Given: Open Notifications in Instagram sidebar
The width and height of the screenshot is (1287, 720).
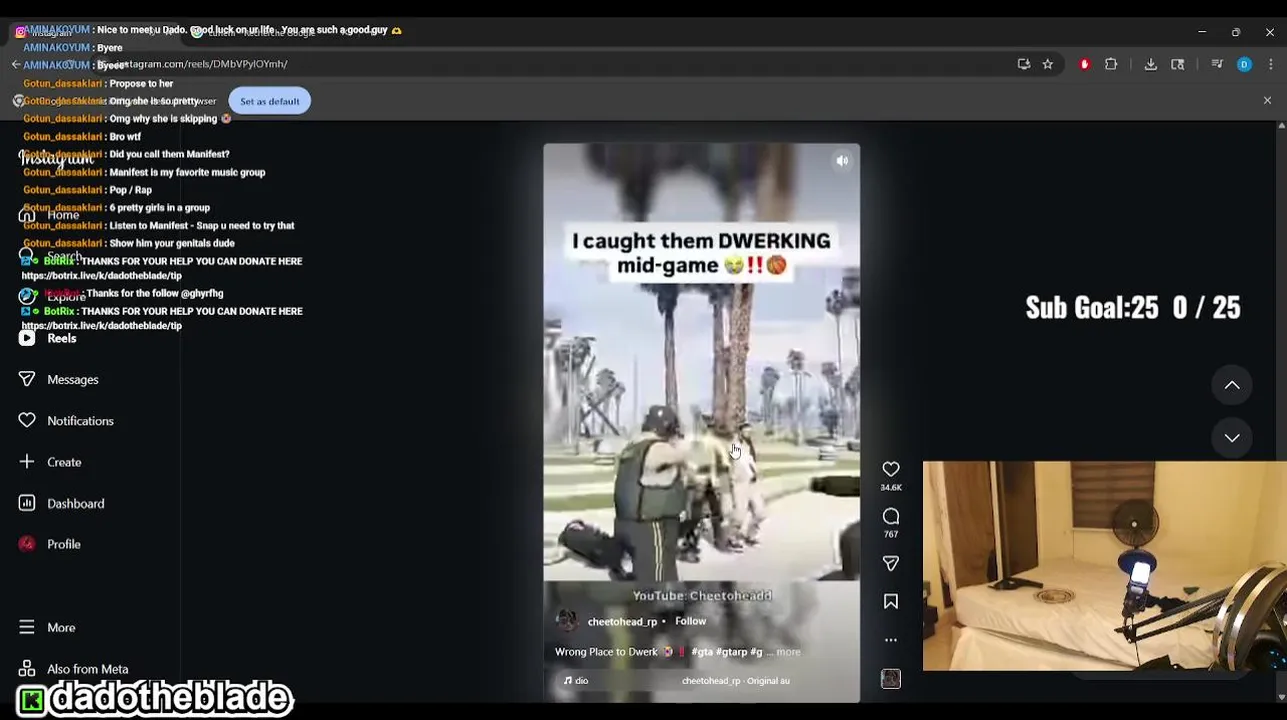Looking at the screenshot, I should tap(80, 421).
